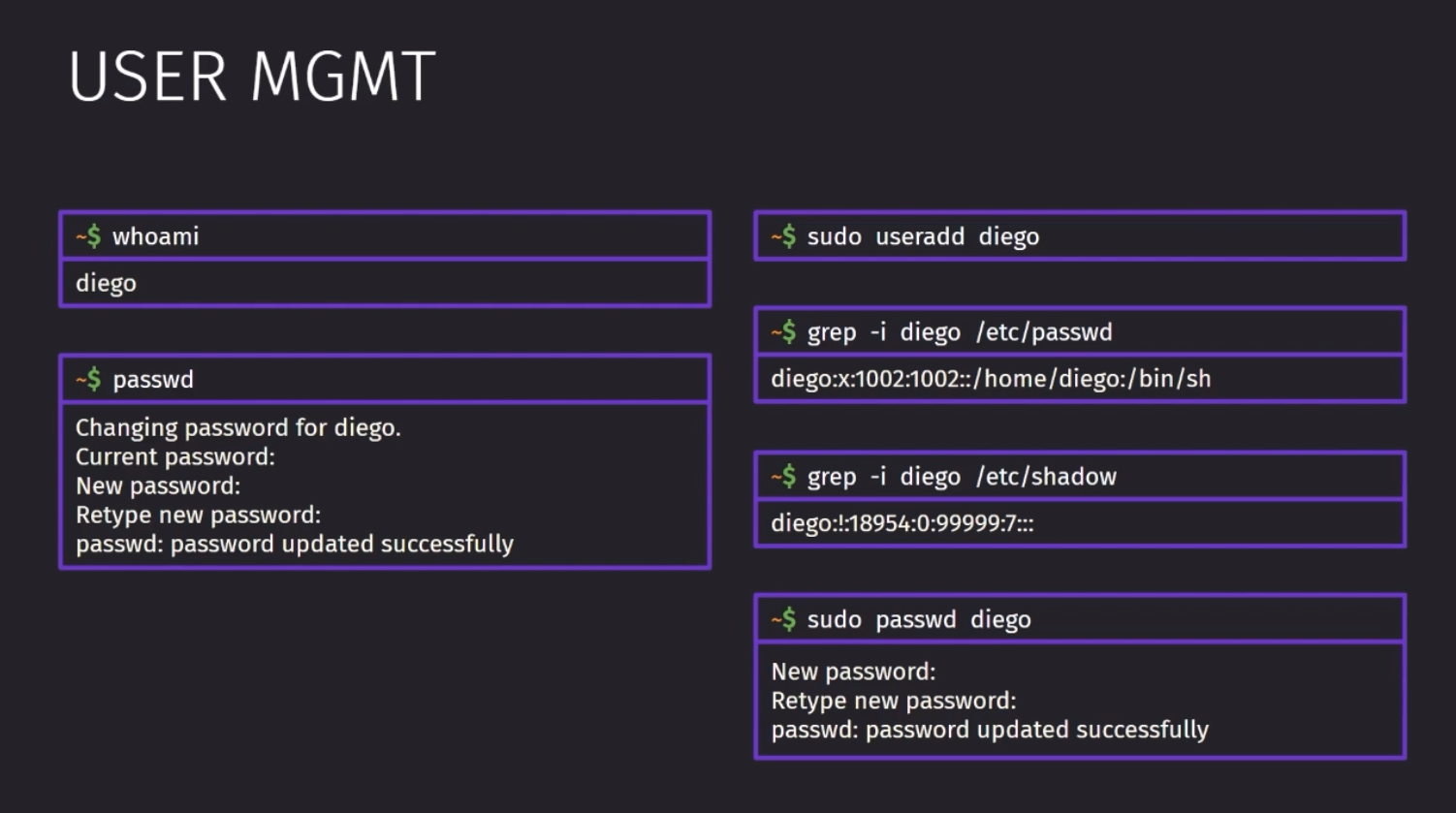Image resolution: width=1456 pixels, height=813 pixels.
Task: Select the whoami command text
Action: click(155, 236)
